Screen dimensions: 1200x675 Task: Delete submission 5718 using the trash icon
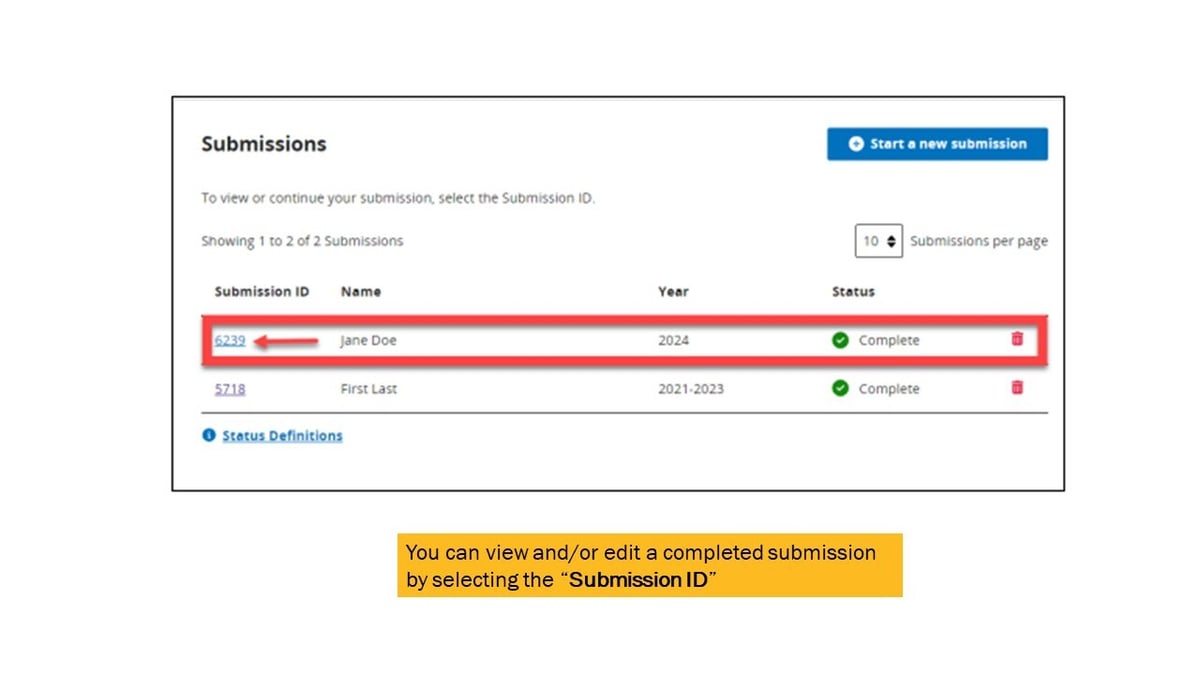[1018, 388]
